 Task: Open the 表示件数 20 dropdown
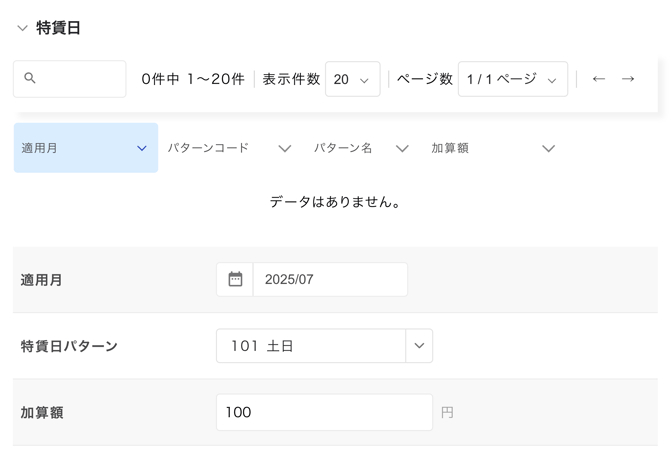tap(353, 79)
